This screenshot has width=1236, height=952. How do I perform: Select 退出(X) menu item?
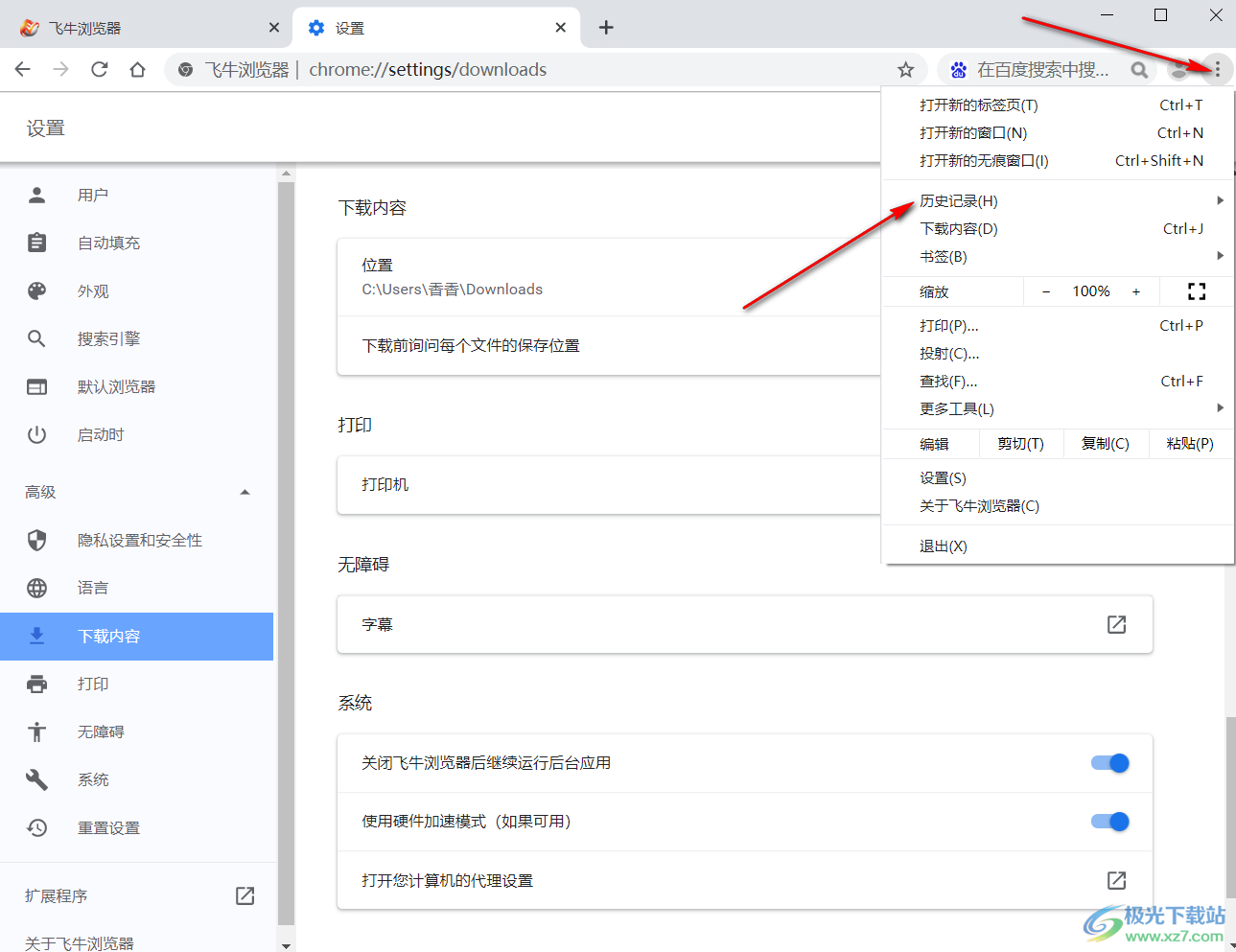tap(1059, 546)
